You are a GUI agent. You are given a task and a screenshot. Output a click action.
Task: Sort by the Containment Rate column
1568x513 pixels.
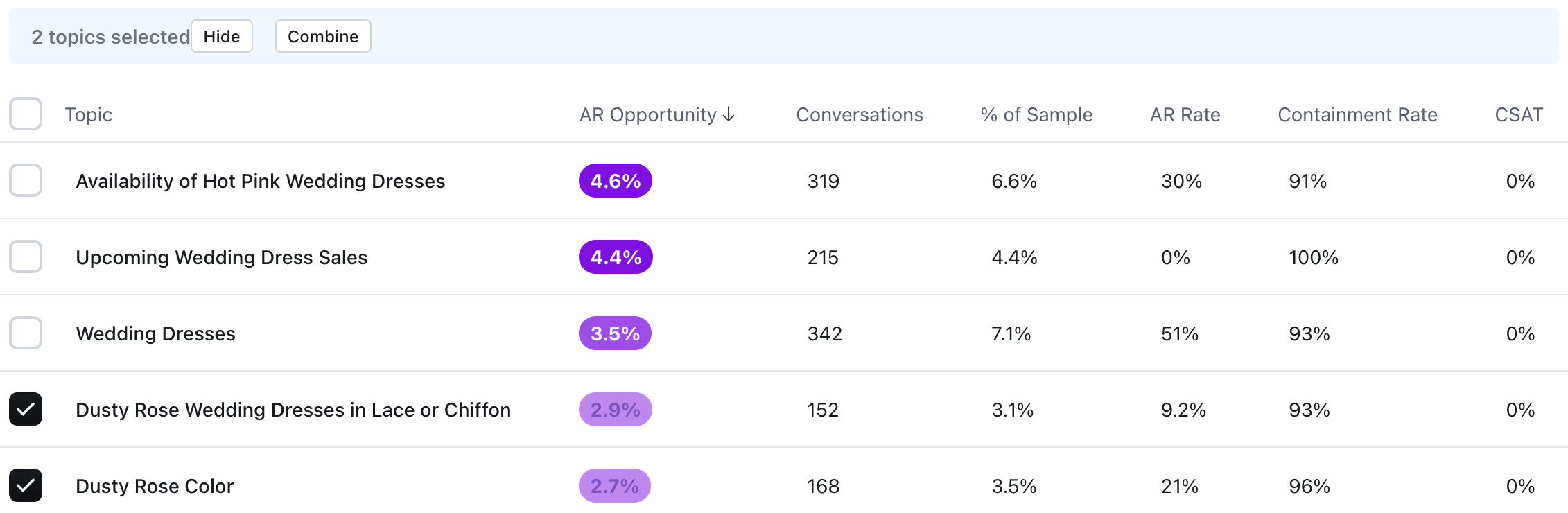pyautogui.click(x=1357, y=114)
